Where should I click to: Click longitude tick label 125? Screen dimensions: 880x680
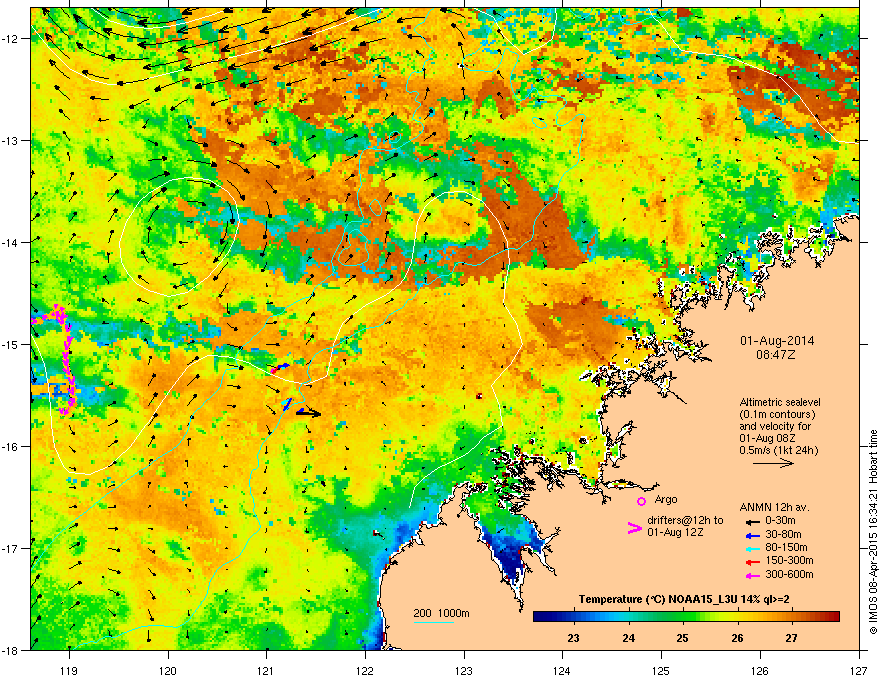[661, 670]
